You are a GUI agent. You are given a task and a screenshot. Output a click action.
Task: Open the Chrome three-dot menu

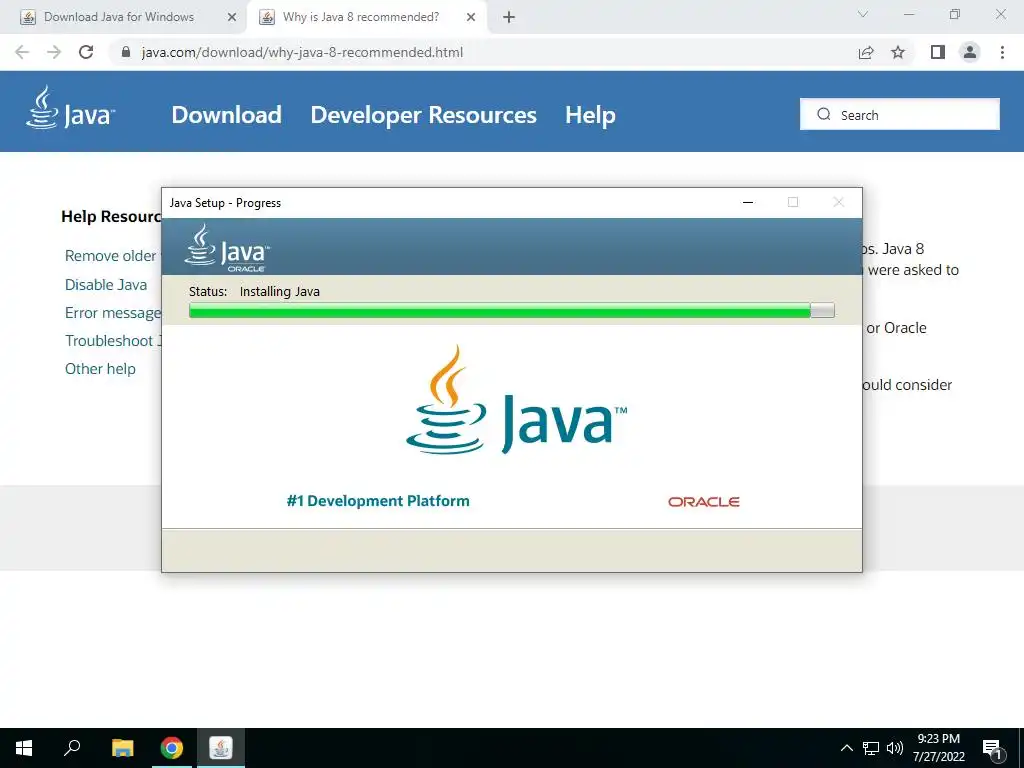click(x=1002, y=52)
